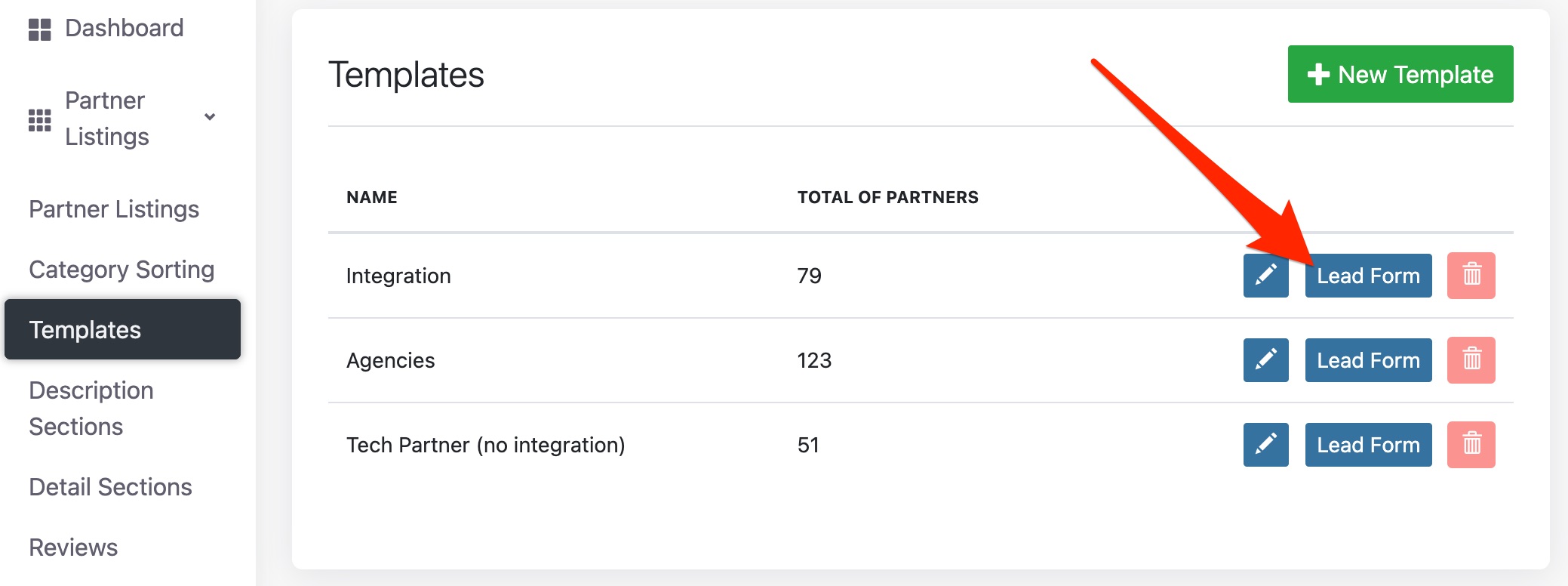Expand the Partner Listings chevron arrow
Image resolution: width=1568 pixels, height=586 pixels.
pos(210,117)
